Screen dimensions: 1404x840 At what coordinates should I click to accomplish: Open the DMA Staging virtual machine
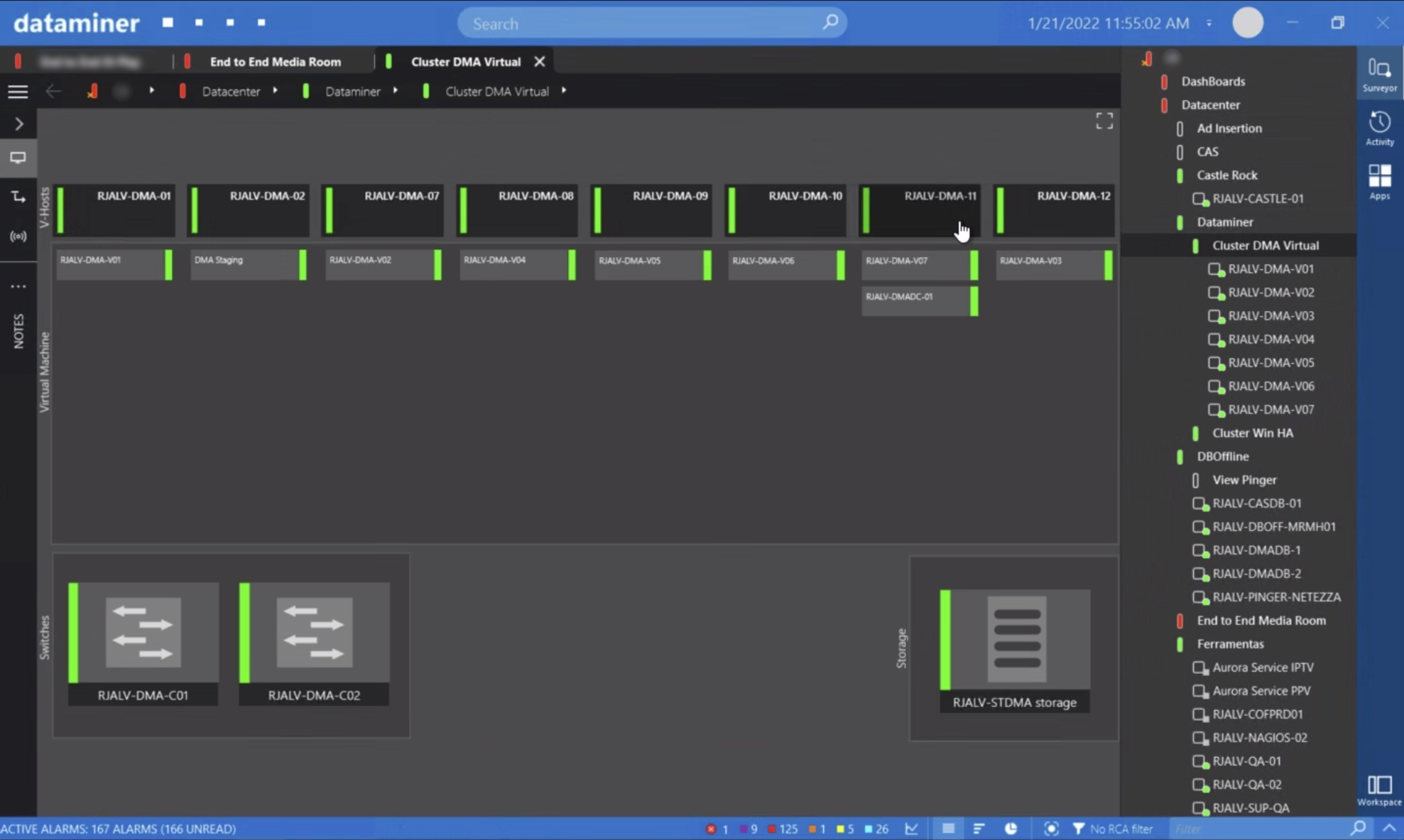tap(249, 264)
